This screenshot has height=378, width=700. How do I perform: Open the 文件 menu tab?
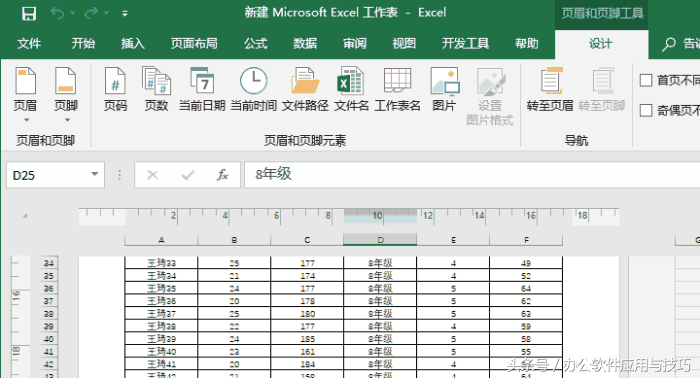pyautogui.click(x=29, y=43)
